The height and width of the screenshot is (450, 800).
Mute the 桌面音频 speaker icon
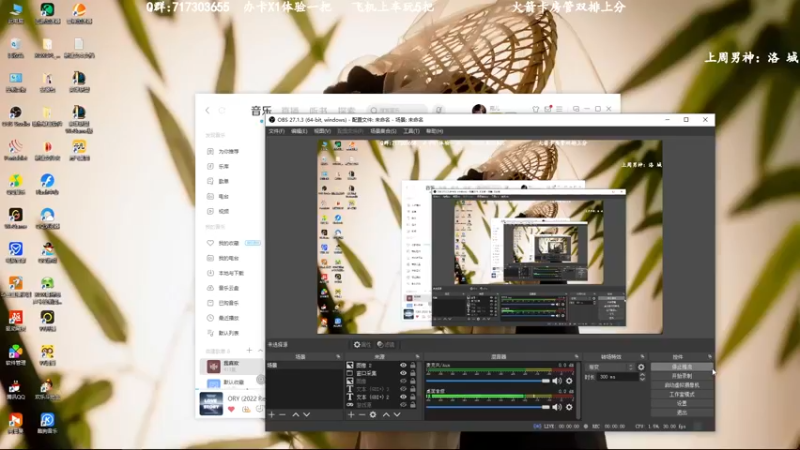[557, 407]
